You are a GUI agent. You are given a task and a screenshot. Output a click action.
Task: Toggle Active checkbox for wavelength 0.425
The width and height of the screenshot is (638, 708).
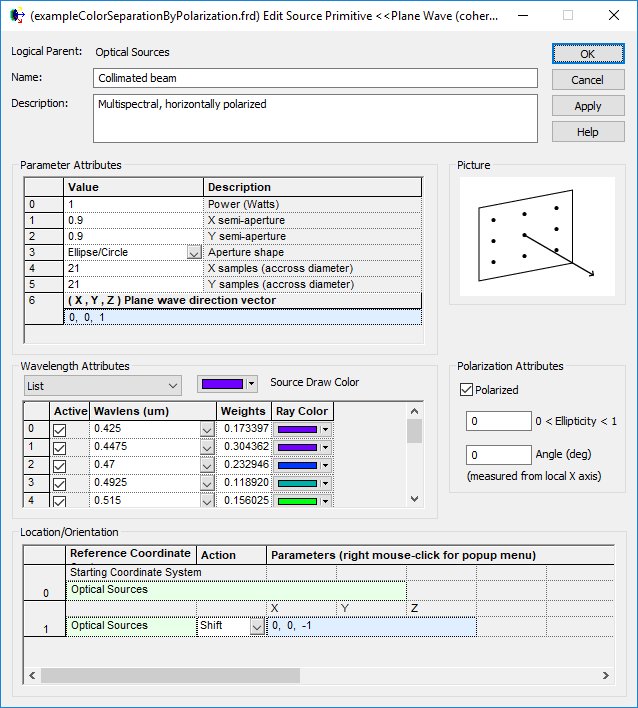[59, 429]
